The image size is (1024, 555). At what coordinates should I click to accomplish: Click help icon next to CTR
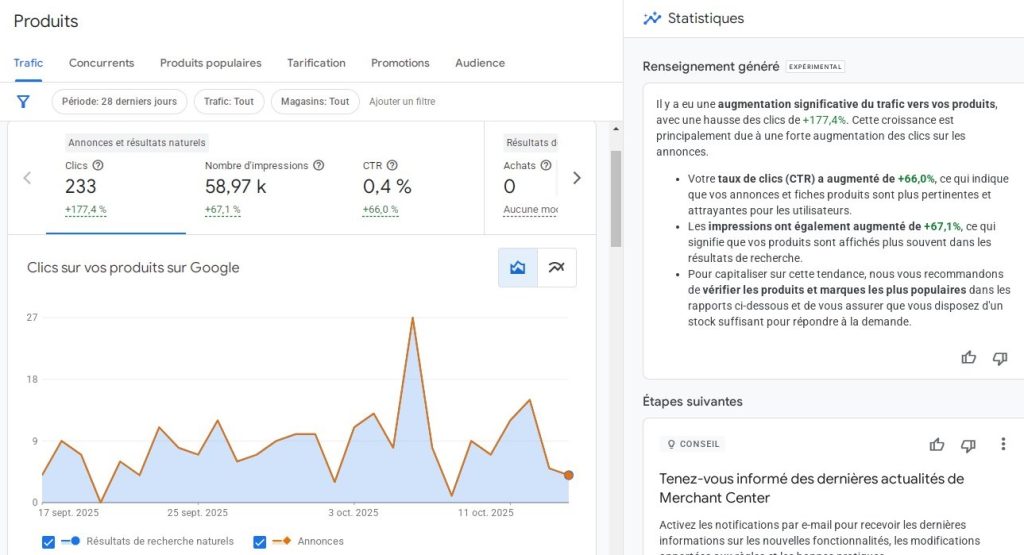[x=392, y=166]
